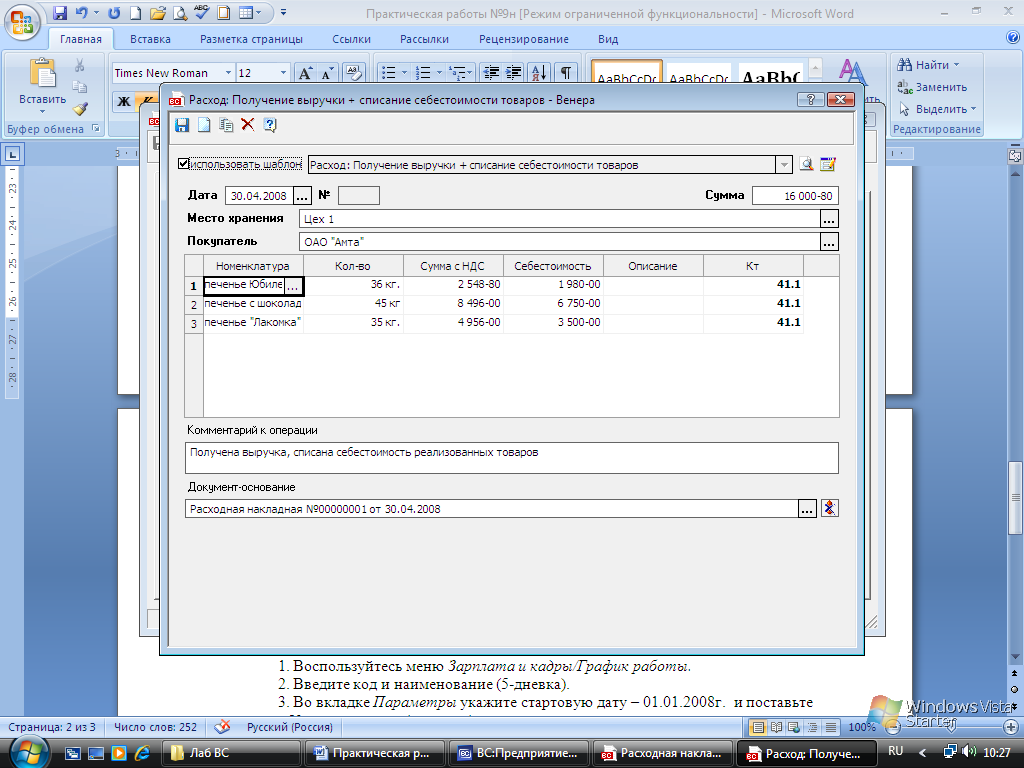The image size is (1024, 768).
Task: Open the font size dropdown showing 12
Action: pos(283,72)
